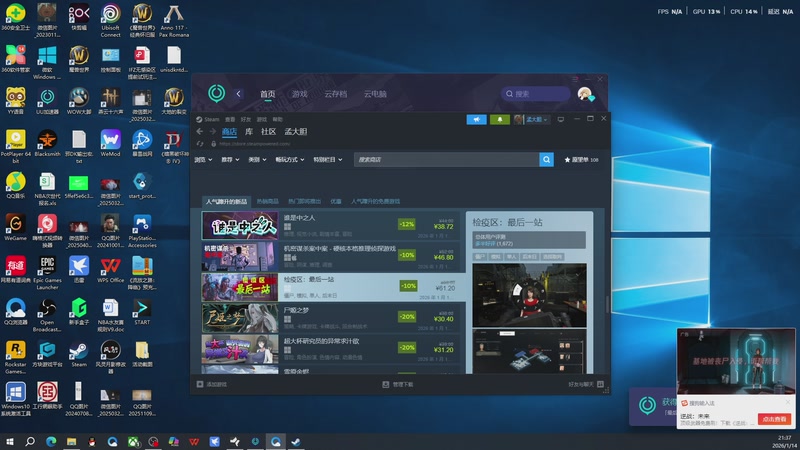The height and width of the screenshot is (450, 800).
Task: Open the 管理下载 downloads icon at Steam's bottom
Action: click(386, 384)
